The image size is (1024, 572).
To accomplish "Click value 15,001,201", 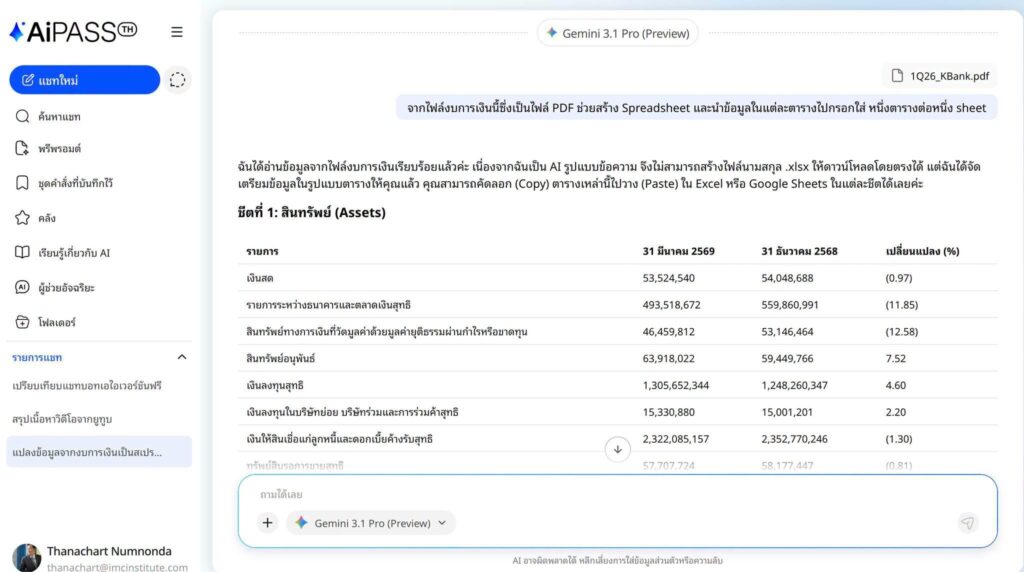I will click(788, 411).
